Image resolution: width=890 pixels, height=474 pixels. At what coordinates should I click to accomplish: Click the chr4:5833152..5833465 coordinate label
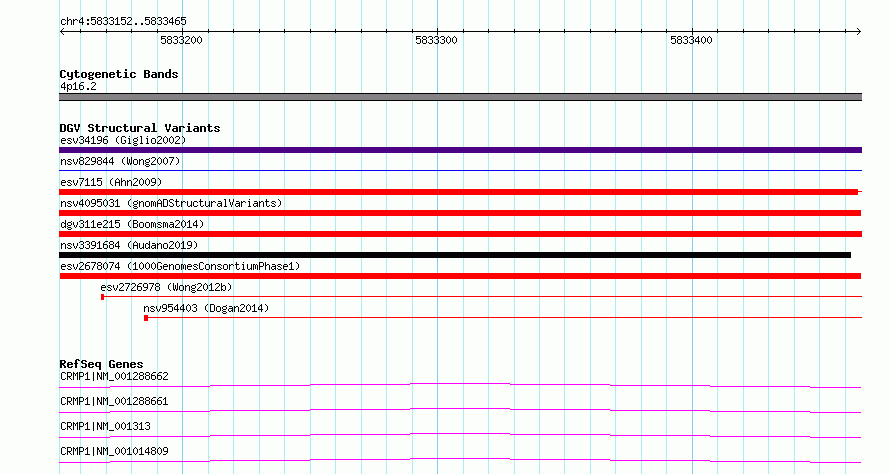(123, 21)
